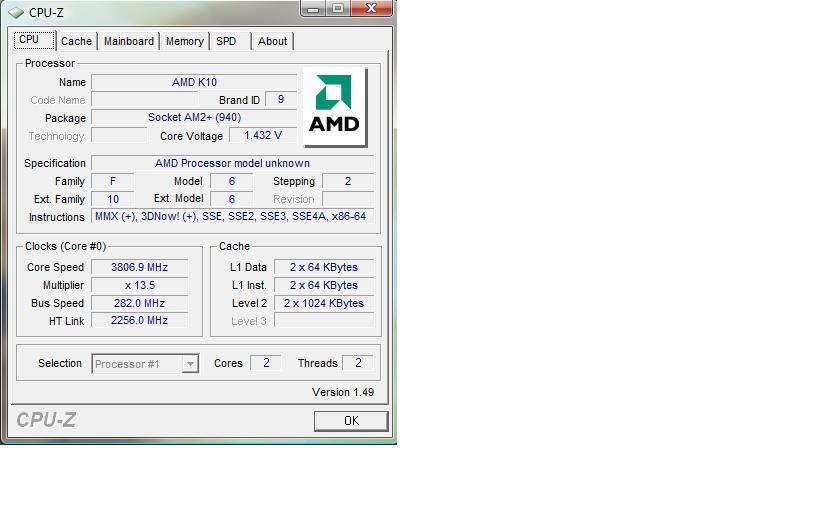Click the Version 1.49 text
The width and height of the screenshot is (840, 525).
[x=343, y=392]
